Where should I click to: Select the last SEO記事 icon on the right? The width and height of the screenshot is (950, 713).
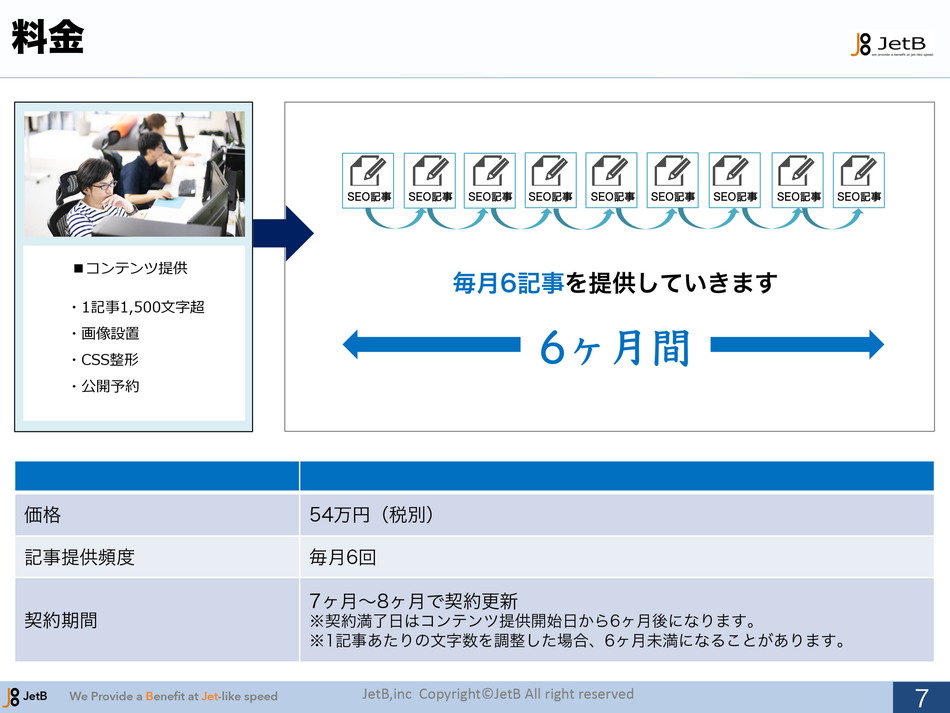click(x=858, y=180)
